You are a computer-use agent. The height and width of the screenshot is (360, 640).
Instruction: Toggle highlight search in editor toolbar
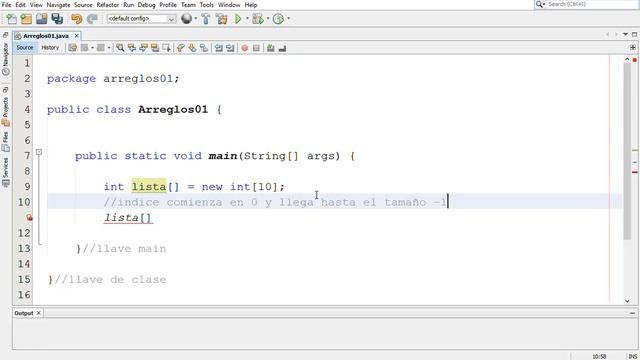(155, 48)
